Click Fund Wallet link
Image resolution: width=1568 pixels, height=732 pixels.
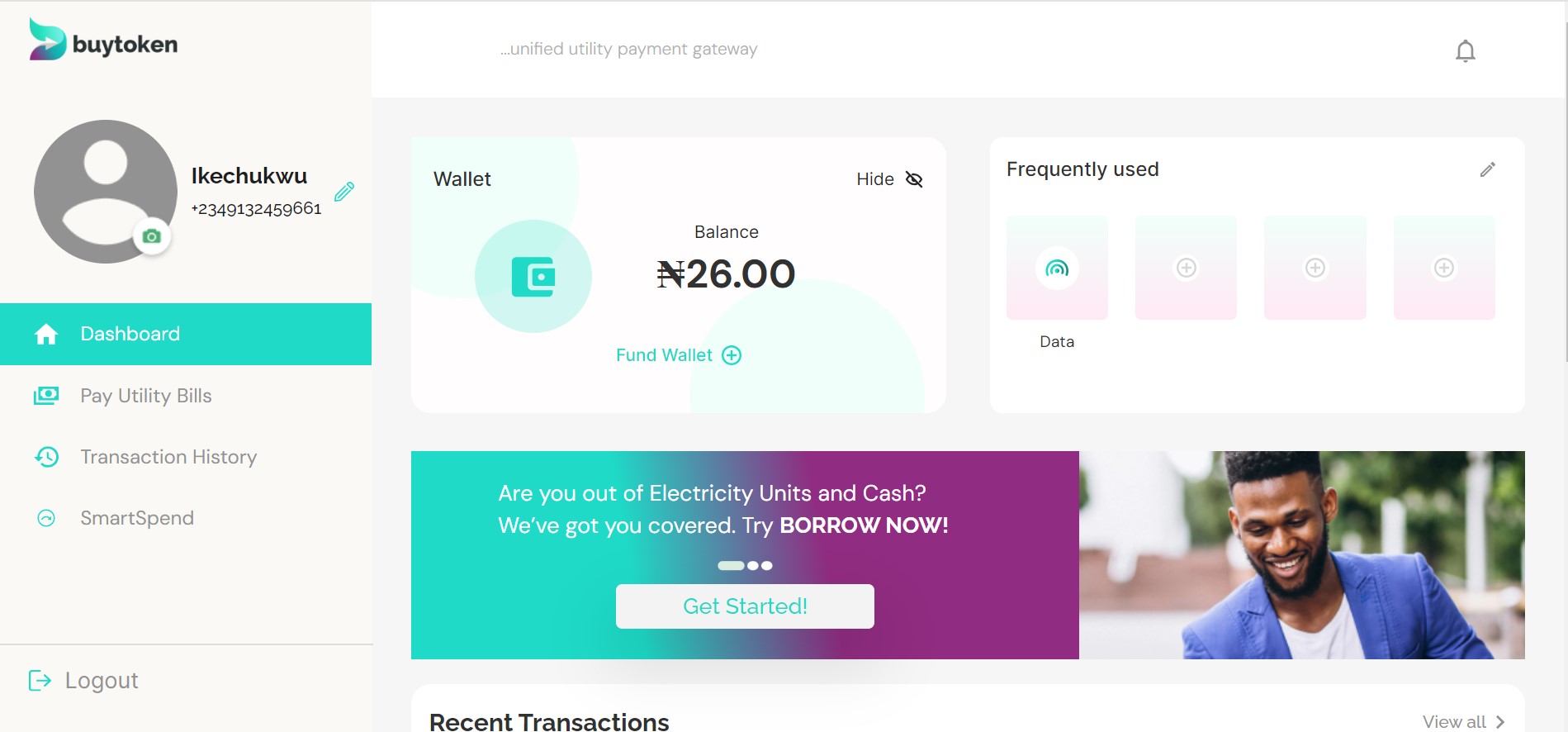[x=679, y=355]
